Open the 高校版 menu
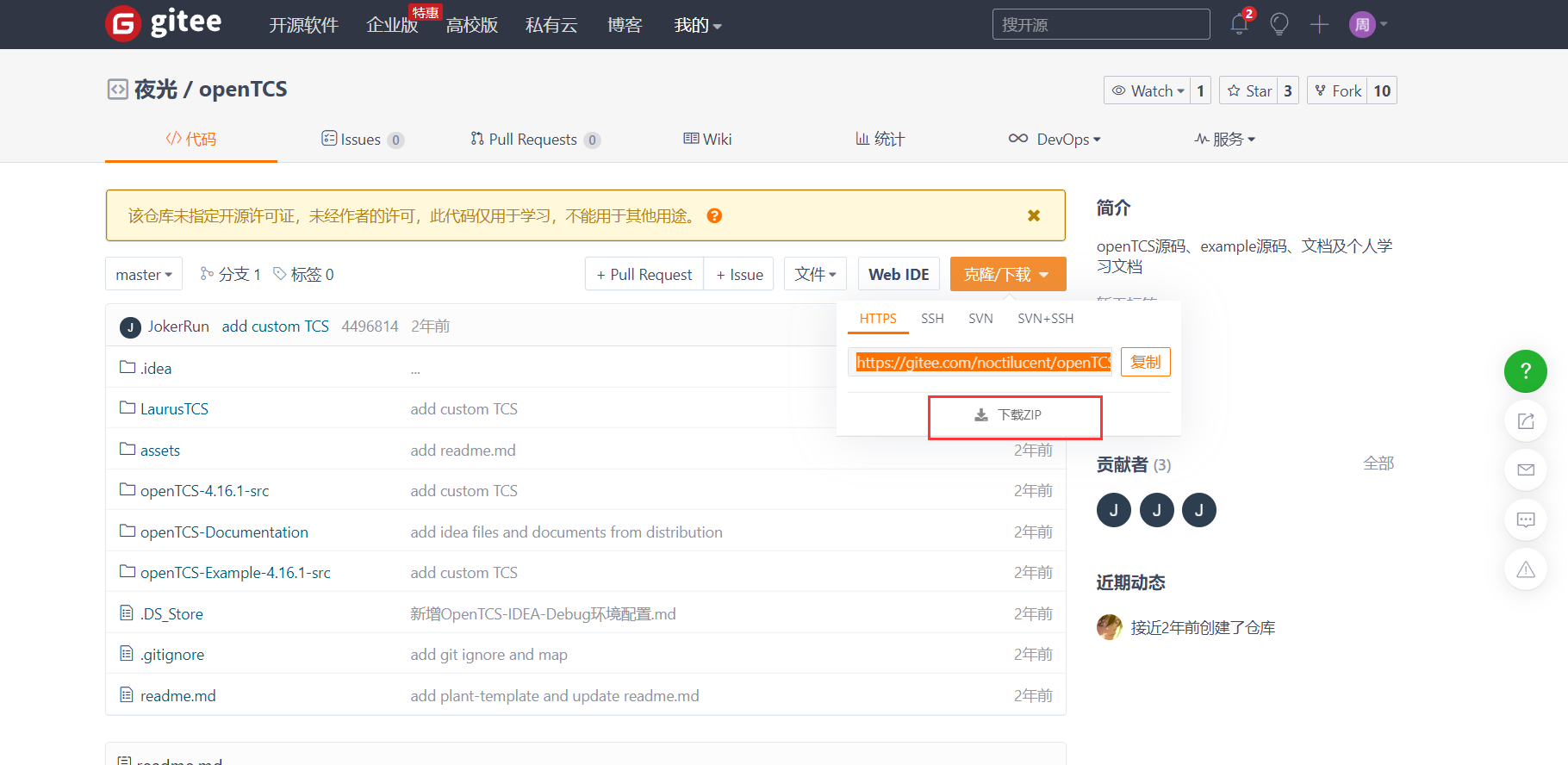 click(x=472, y=25)
